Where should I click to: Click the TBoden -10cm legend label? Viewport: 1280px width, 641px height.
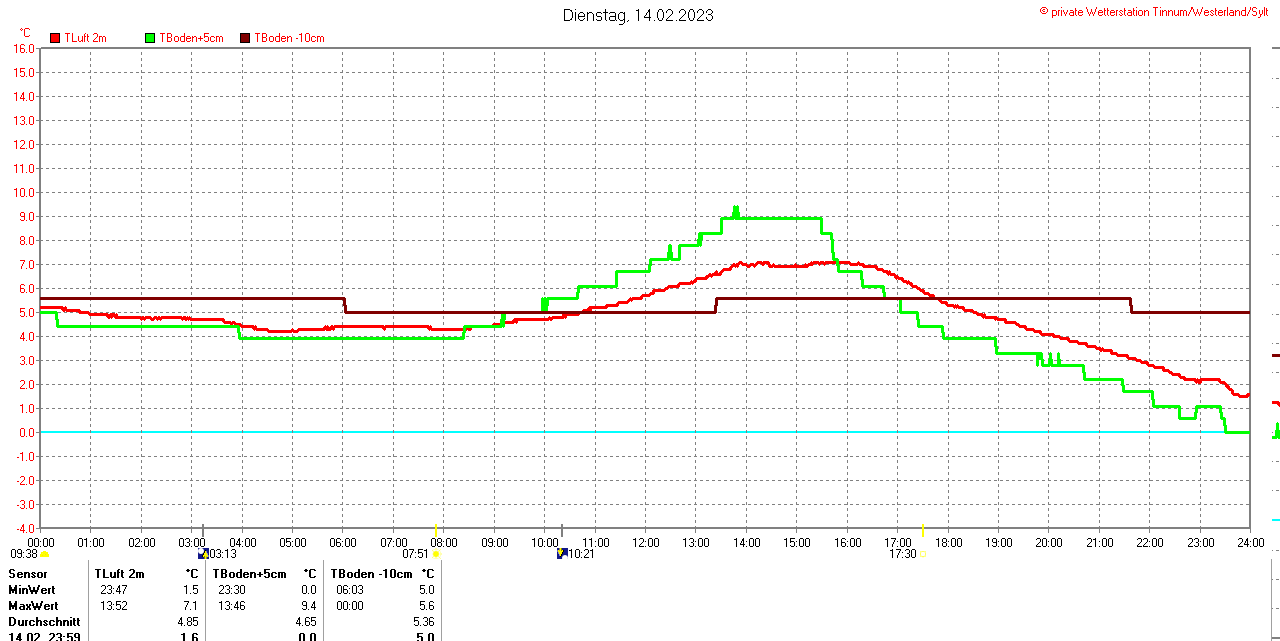[289, 38]
